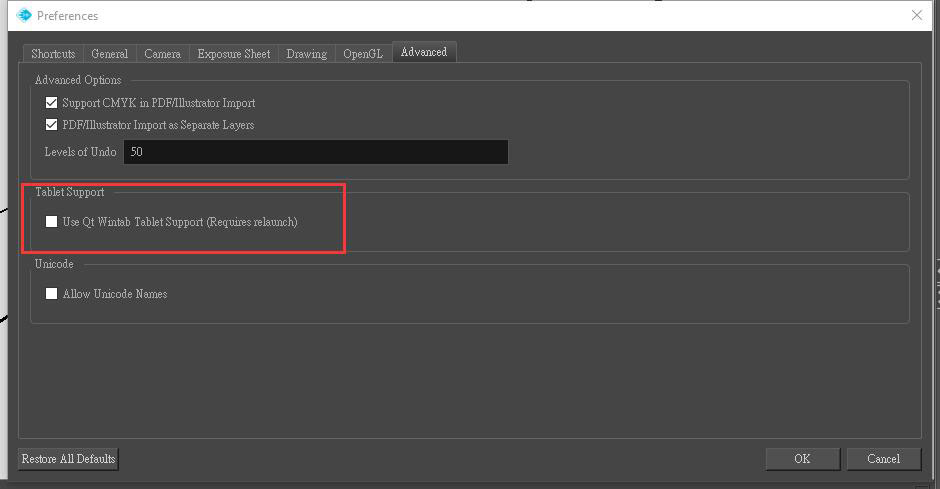Tick the Allow Unicode Names checkbox
Image resolution: width=940 pixels, height=489 pixels.
pos(52,294)
